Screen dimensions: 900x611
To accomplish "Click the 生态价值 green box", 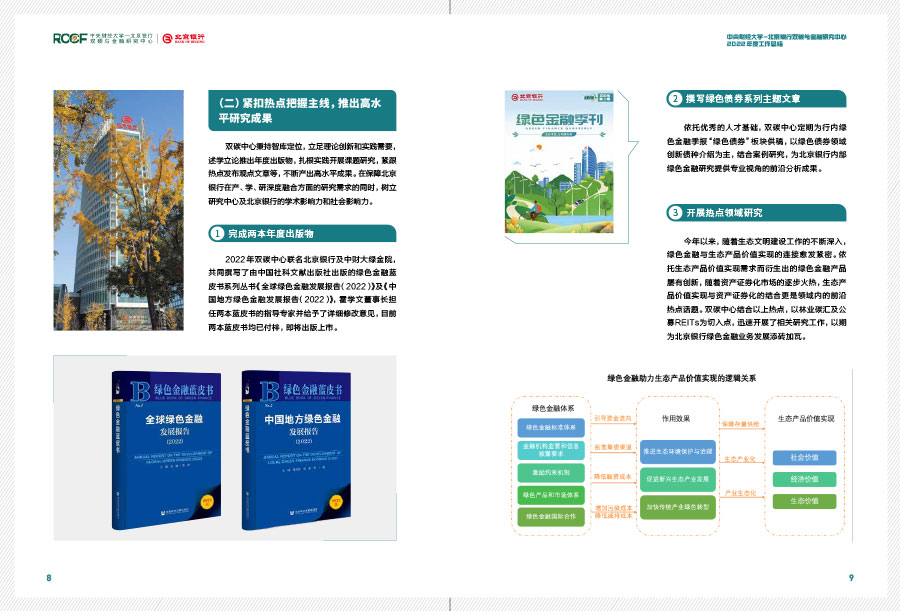I will click(x=803, y=501).
